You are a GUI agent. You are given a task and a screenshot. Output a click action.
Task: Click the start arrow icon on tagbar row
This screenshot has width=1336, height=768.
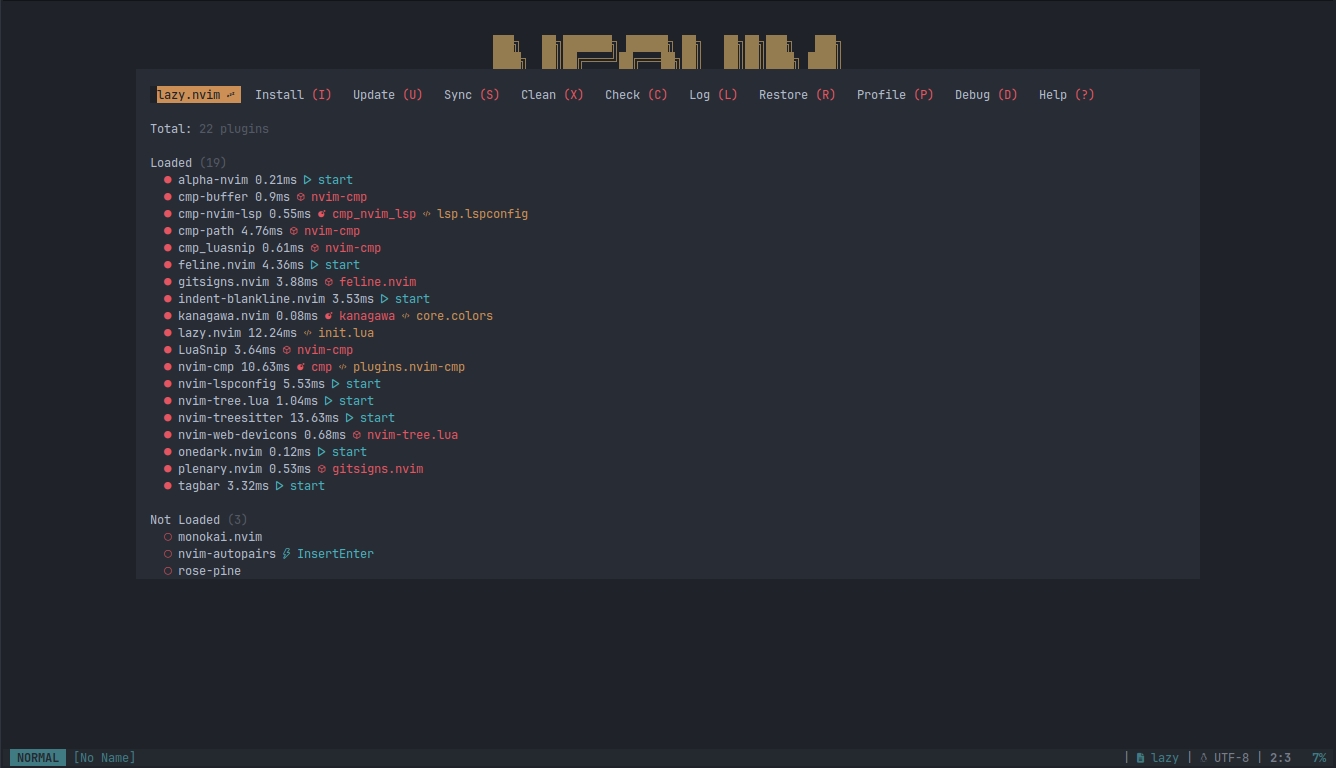tap(280, 486)
